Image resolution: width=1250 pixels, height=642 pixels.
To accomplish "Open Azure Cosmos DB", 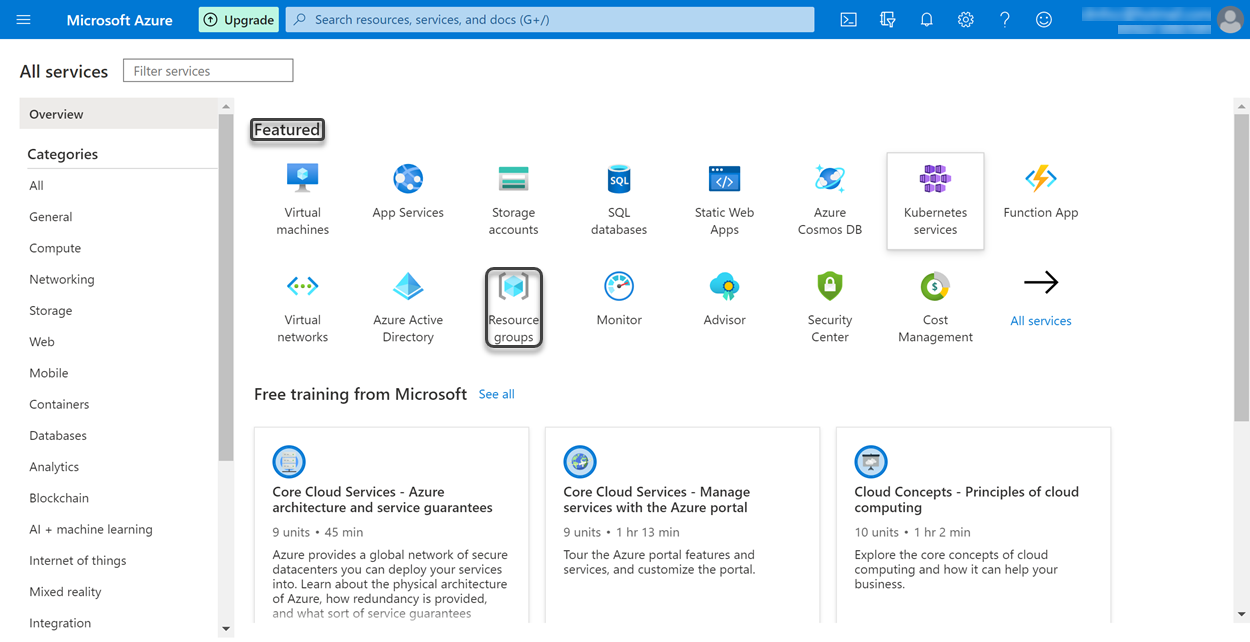I will coord(830,200).
